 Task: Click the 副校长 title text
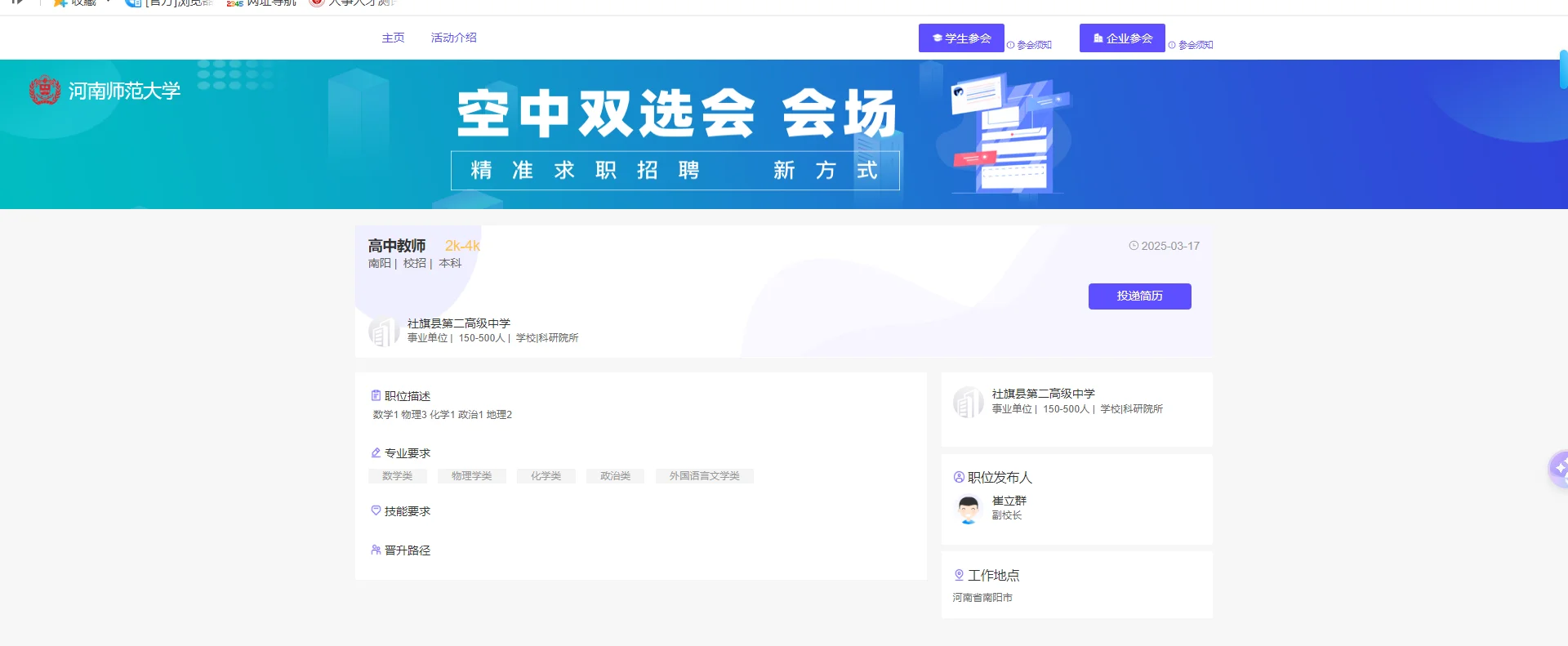(x=1007, y=515)
